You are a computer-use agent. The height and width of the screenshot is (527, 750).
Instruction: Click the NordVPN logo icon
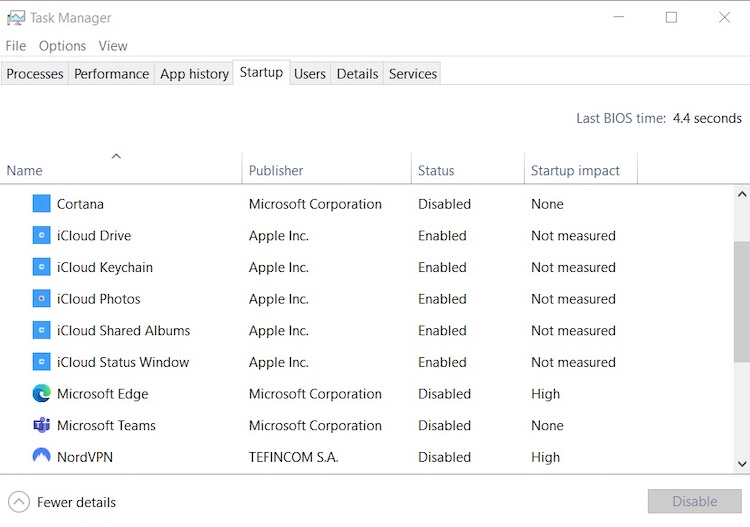pyautogui.click(x=42, y=455)
